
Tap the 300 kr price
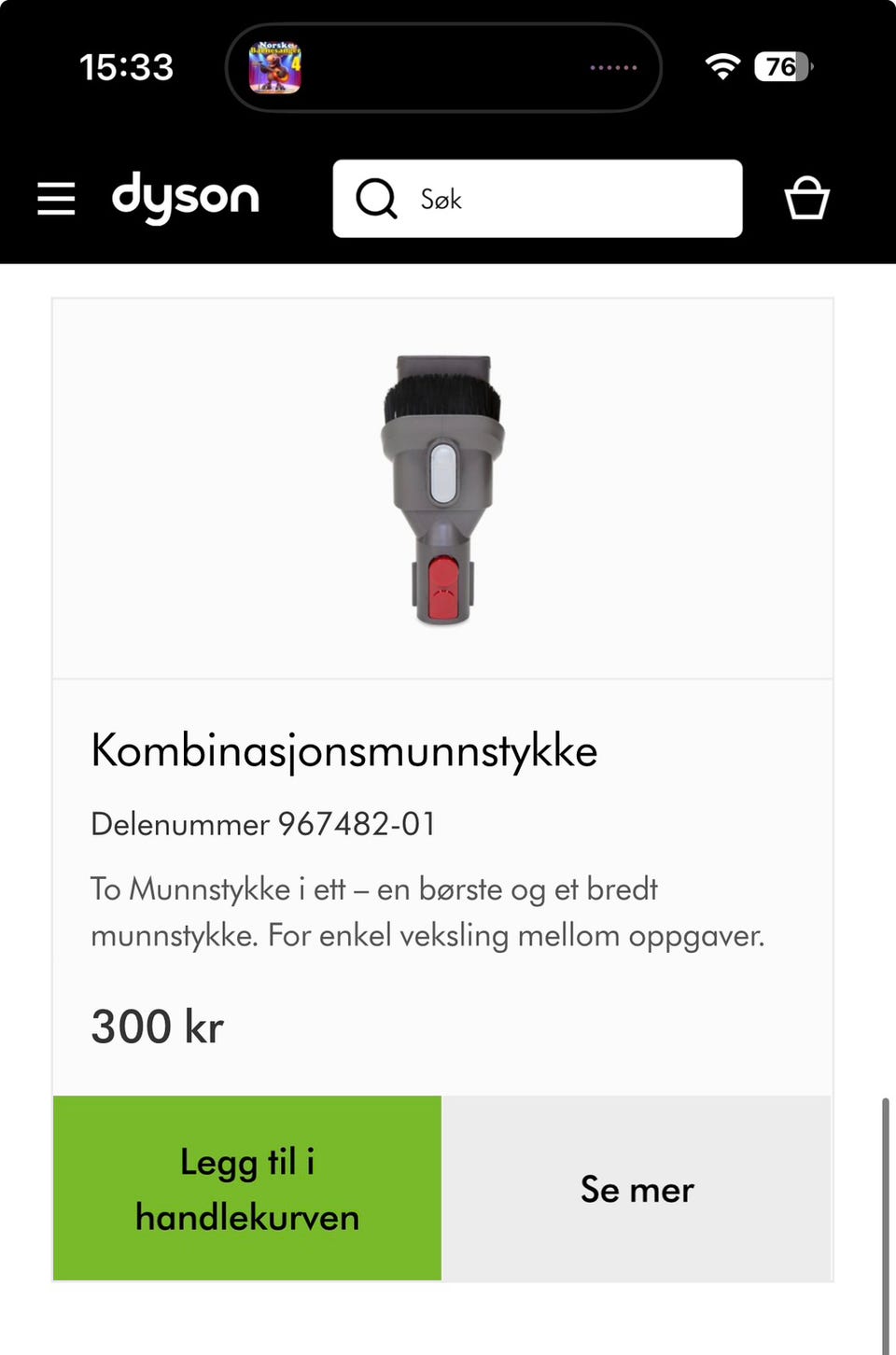tap(157, 1027)
